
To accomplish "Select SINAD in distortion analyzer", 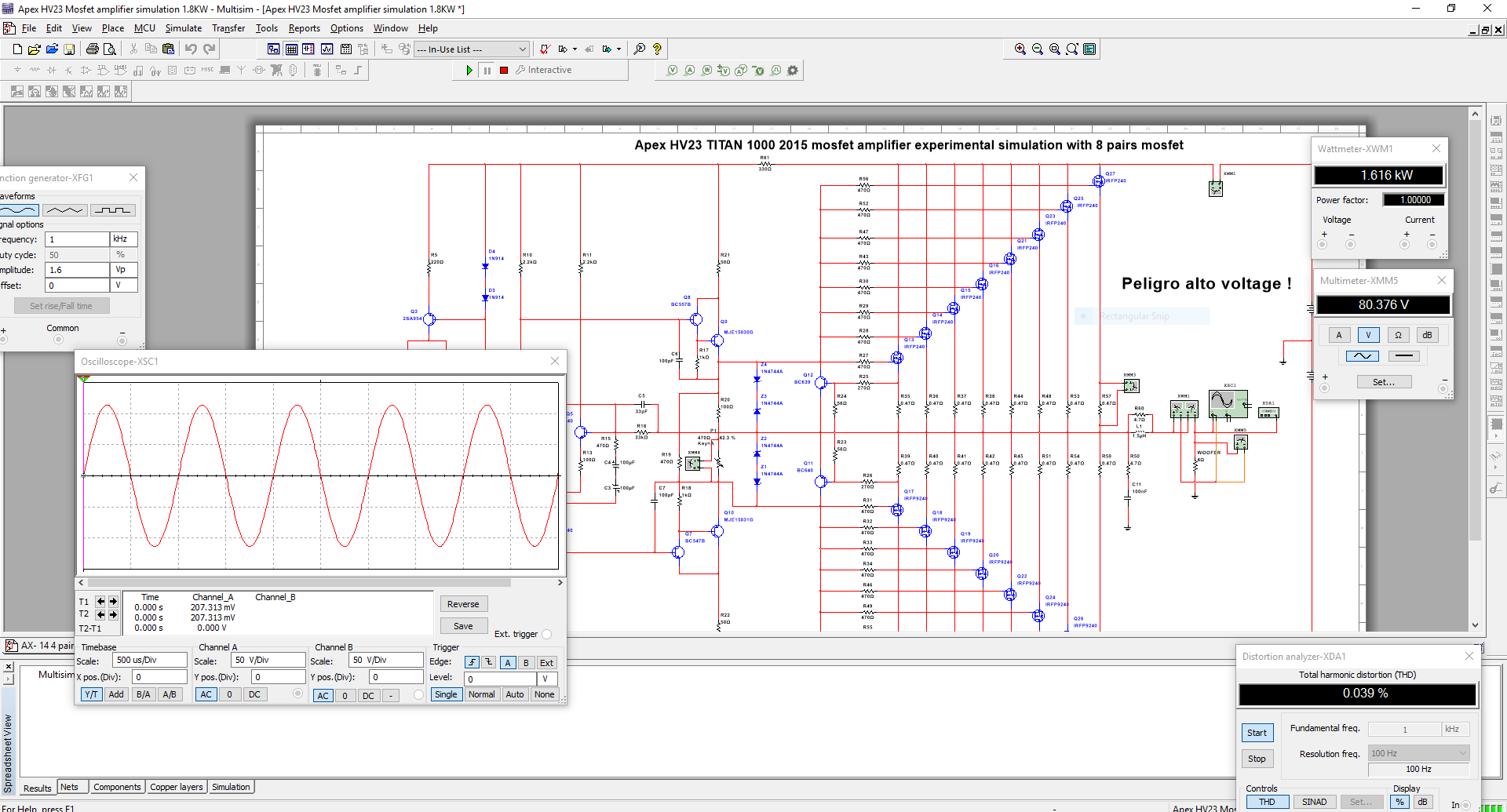I will pyautogui.click(x=1315, y=802).
